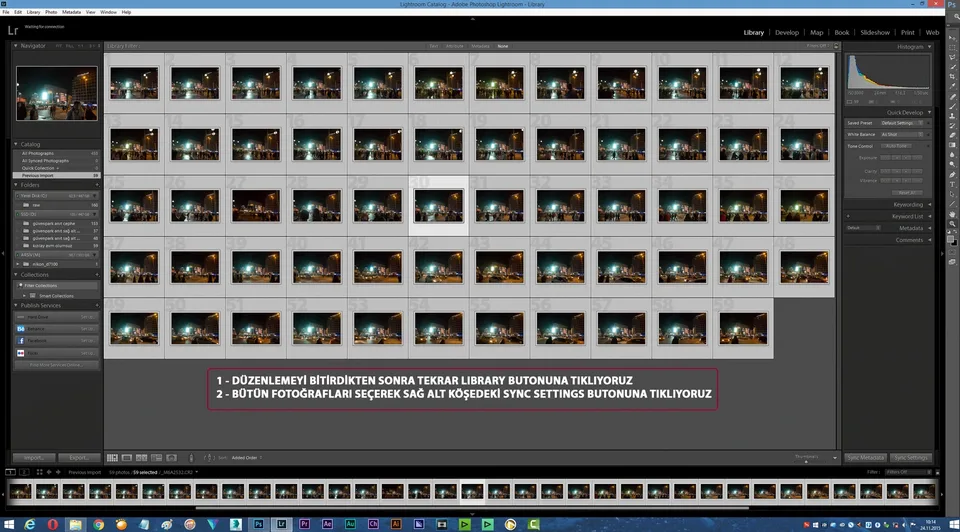Open White Balance As Shot dropdown
The height and width of the screenshot is (532, 960).
pos(902,134)
